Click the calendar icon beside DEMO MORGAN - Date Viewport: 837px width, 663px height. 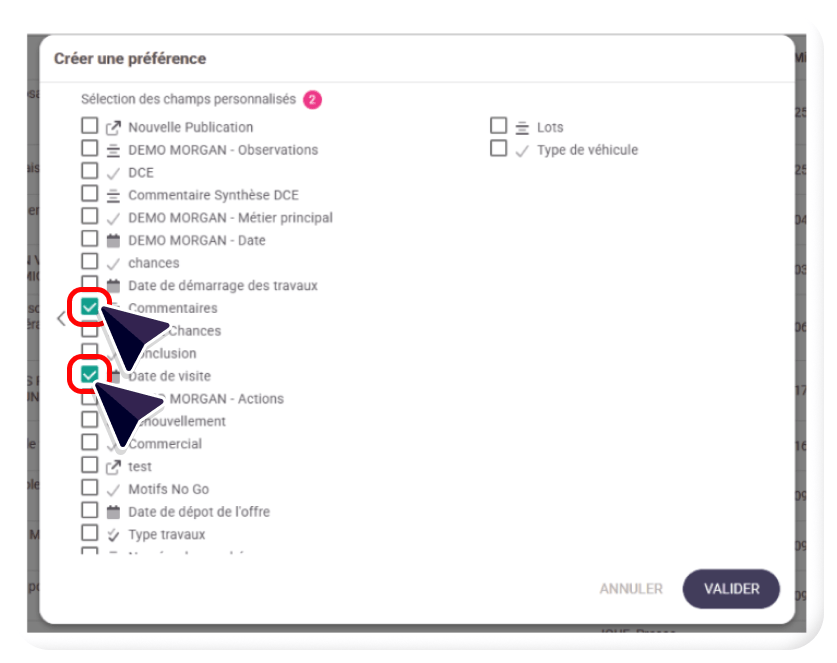coord(113,240)
